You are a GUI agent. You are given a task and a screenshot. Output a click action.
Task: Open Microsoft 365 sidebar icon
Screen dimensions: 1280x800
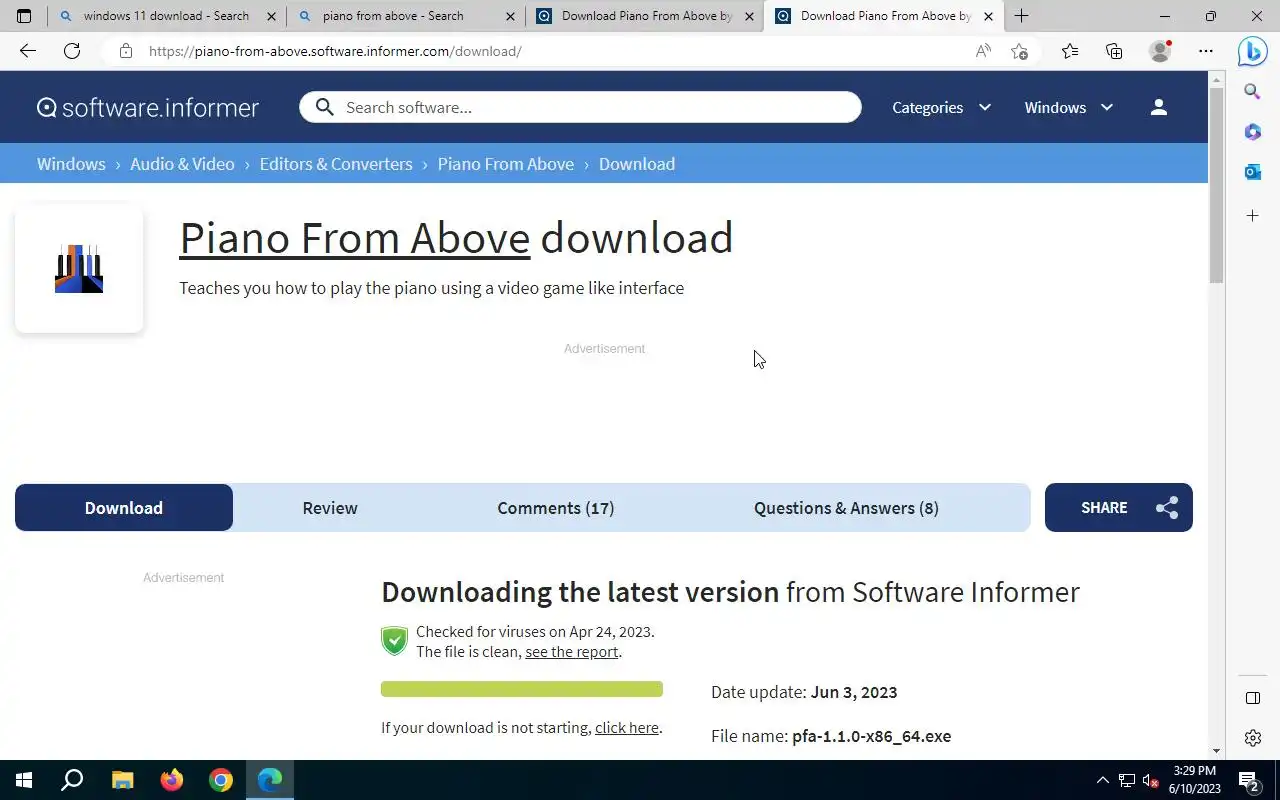(1252, 132)
